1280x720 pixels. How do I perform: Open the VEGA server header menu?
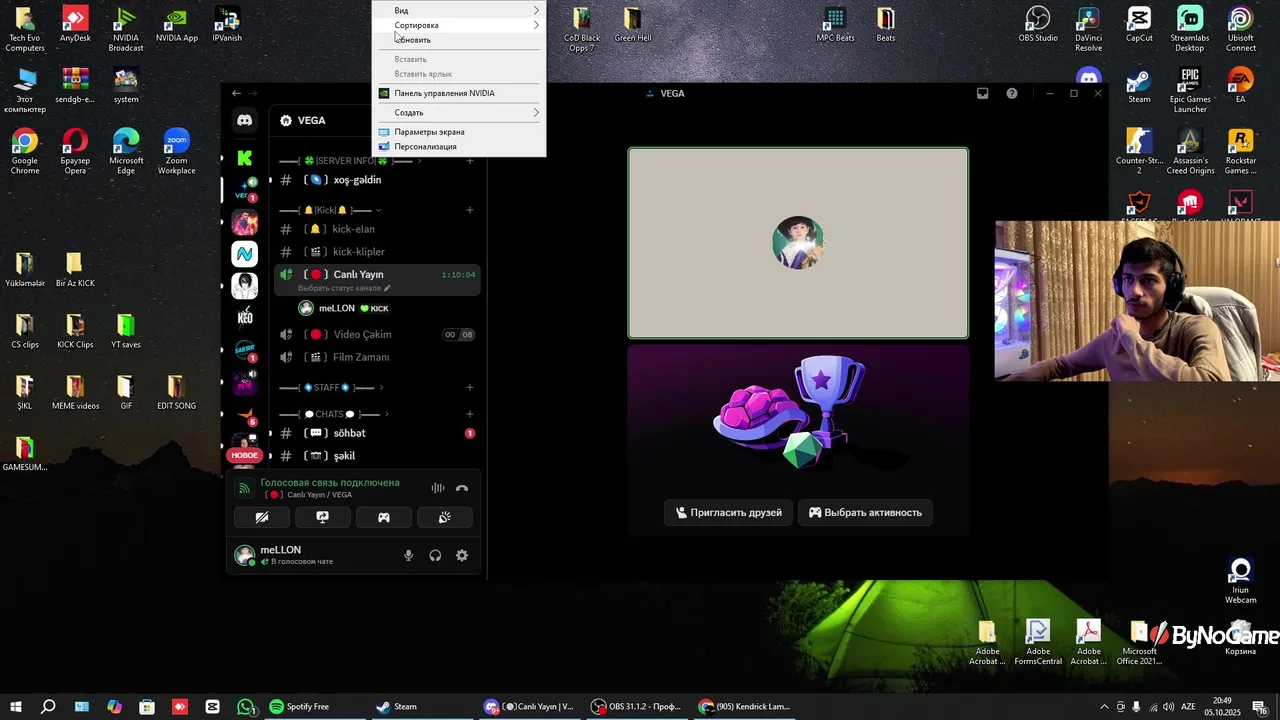311,120
